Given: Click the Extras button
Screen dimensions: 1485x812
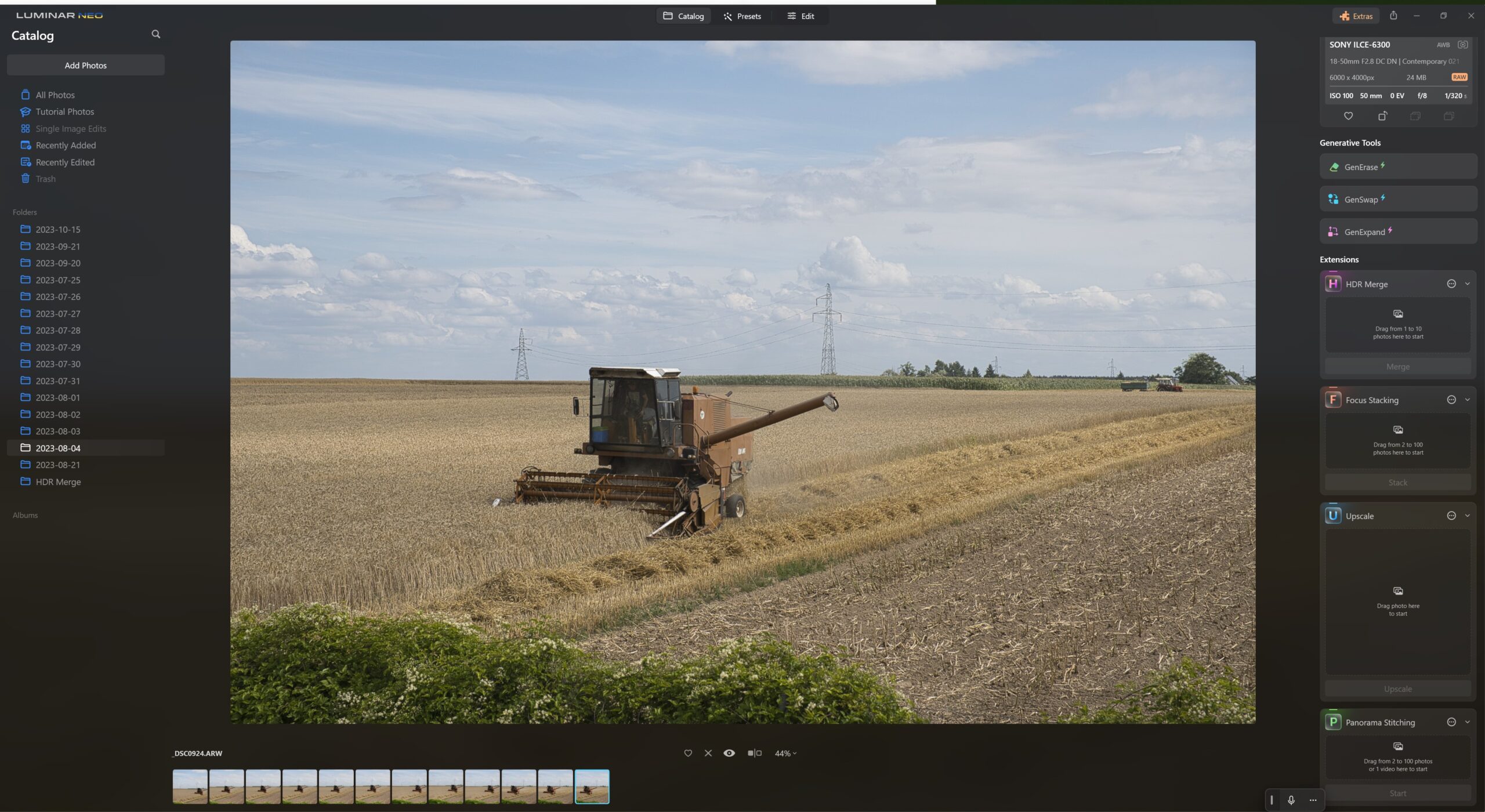Looking at the screenshot, I should click(1356, 16).
